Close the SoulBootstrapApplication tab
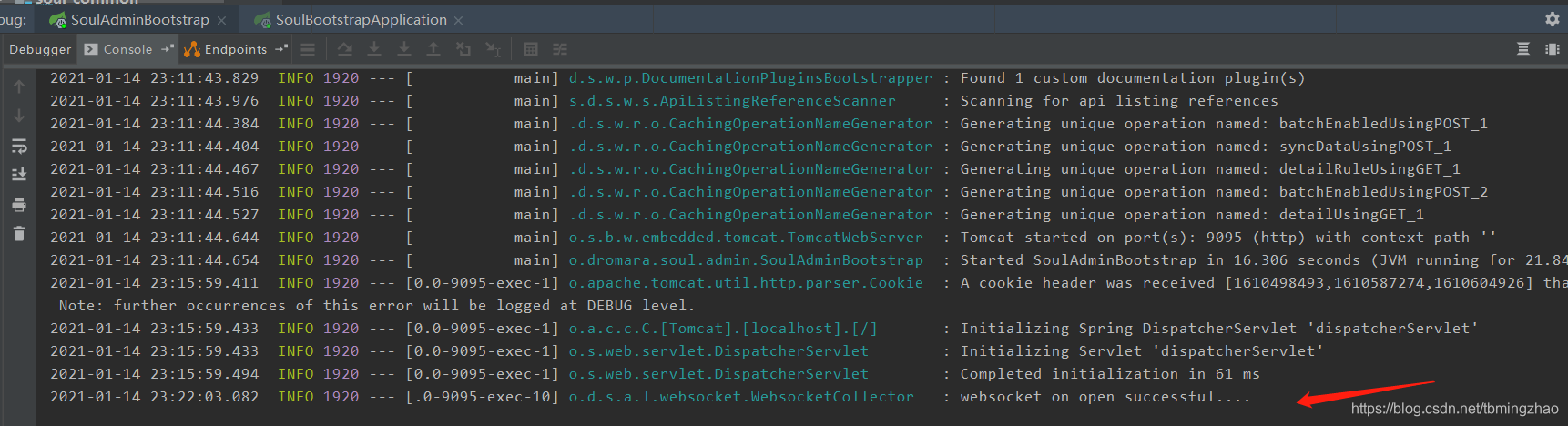This screenshot has width=1568, height=426. pos(458,20)
